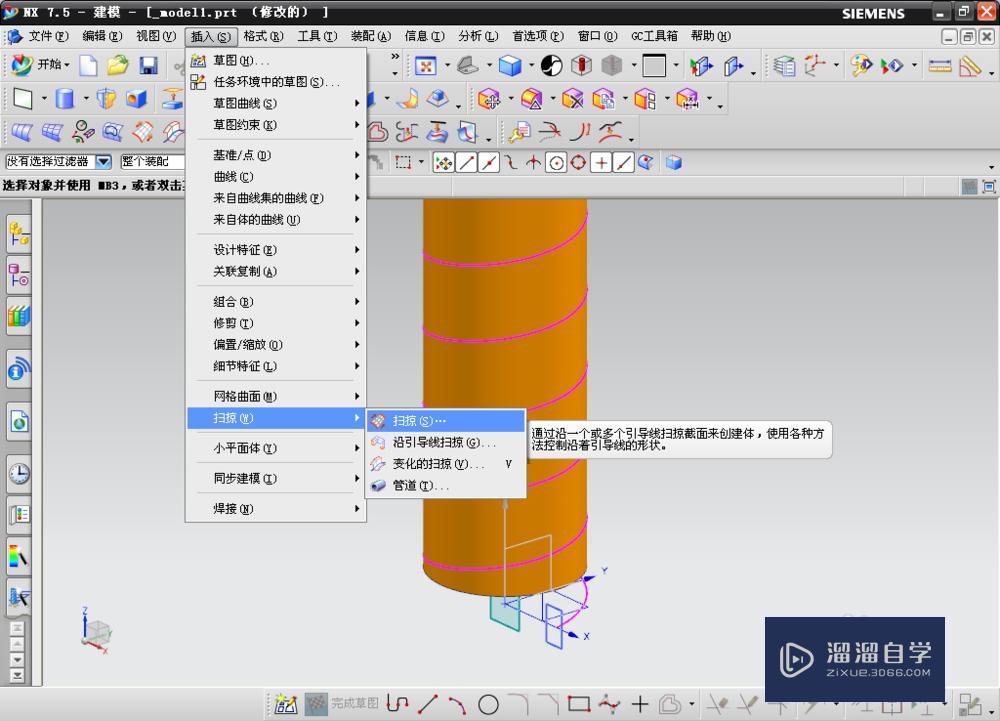The image size is (1000, 721).
Task: Toggle Existing Point snap option
Action: coord(601,163)
